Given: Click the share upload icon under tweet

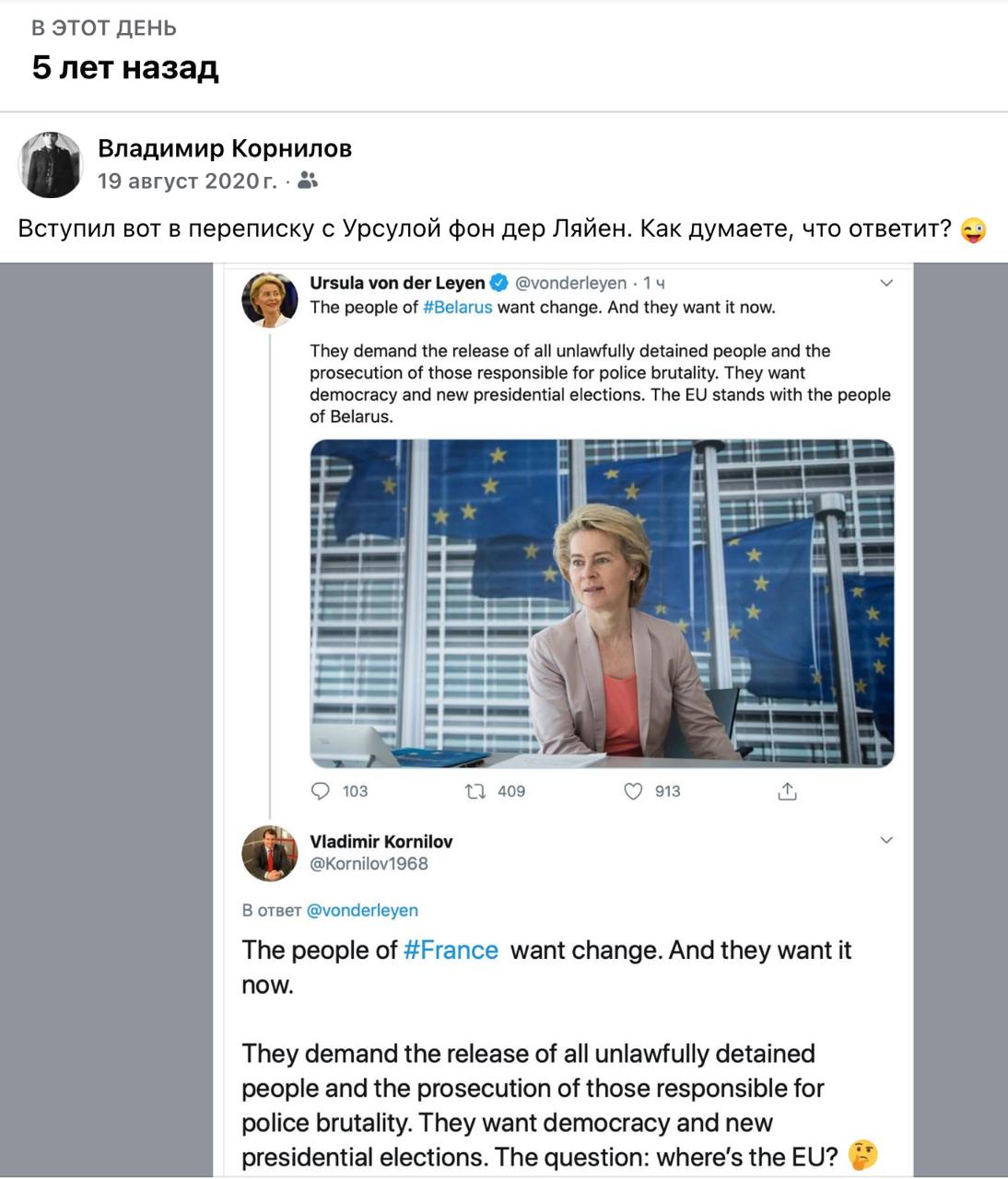Looking at the screenshot, I should (787, 791).
